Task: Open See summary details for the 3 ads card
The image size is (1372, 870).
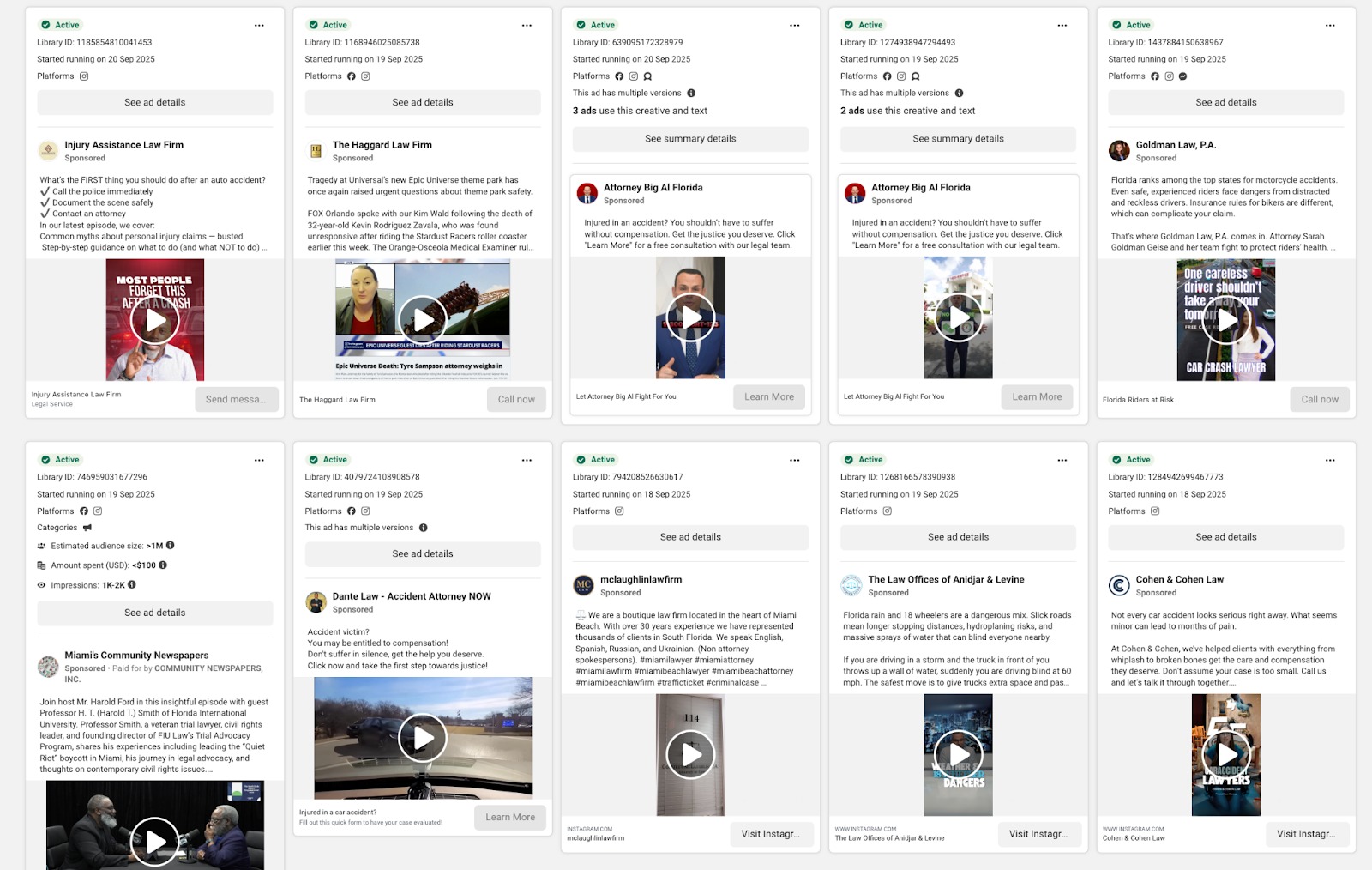Action: [690, 139]
